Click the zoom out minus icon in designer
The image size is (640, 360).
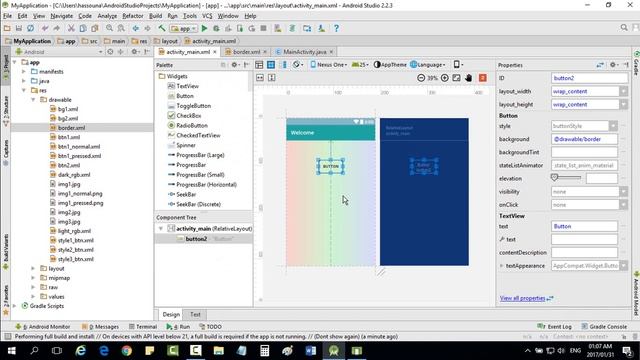coord(421,78)
